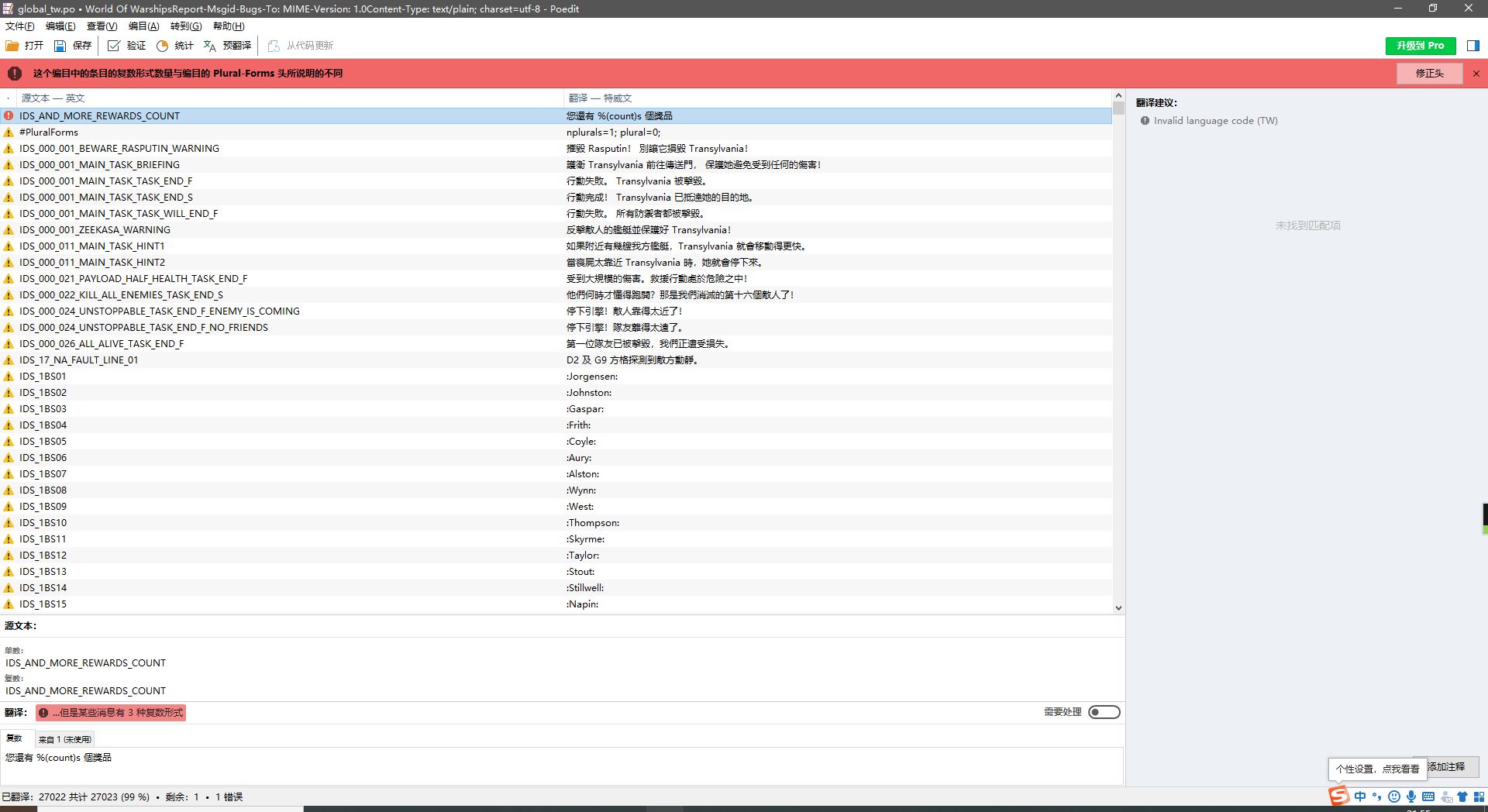1488x812 pixels.
Task: Open statistics via the 统计 pie icon
Action: pos(162,46)
